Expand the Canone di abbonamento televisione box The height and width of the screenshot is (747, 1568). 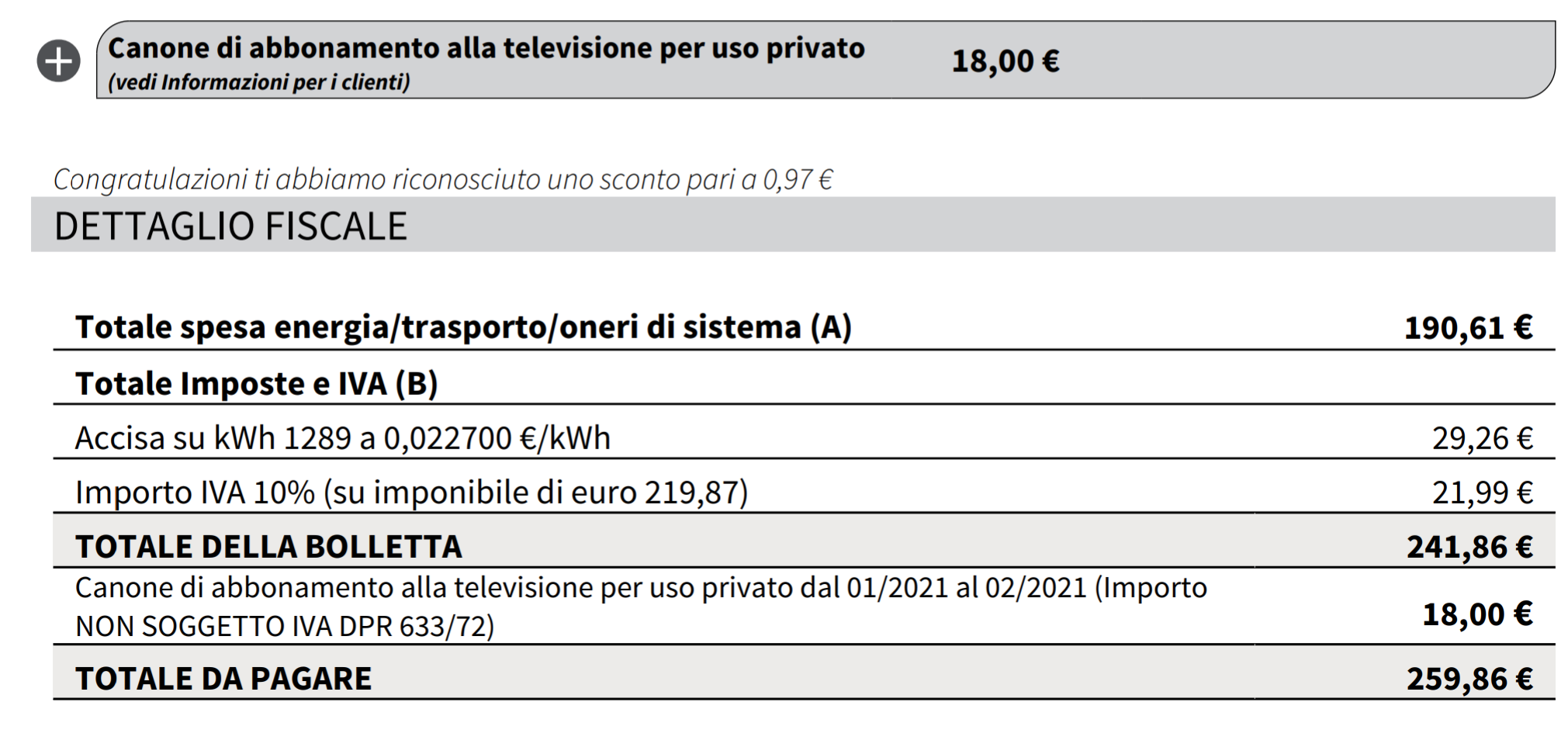pos(826,60)
